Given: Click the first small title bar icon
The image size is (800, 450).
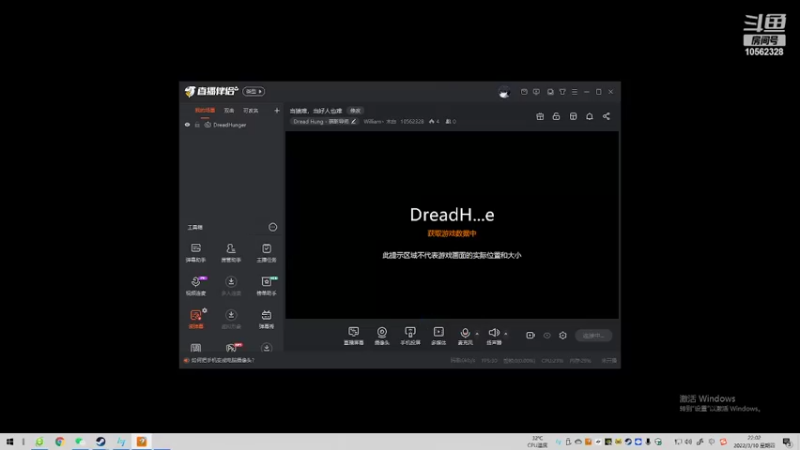Looking at the screenshot, I should click(x=524, y=92).
